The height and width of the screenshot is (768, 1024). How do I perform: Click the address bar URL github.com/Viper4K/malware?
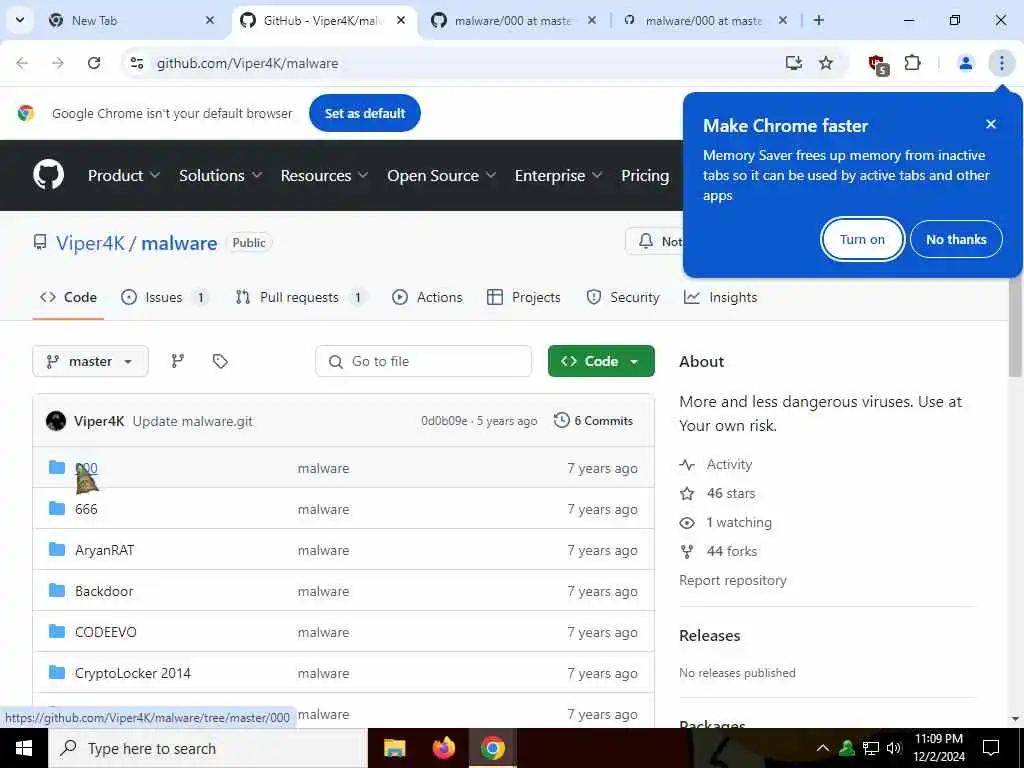click(248, 63)
